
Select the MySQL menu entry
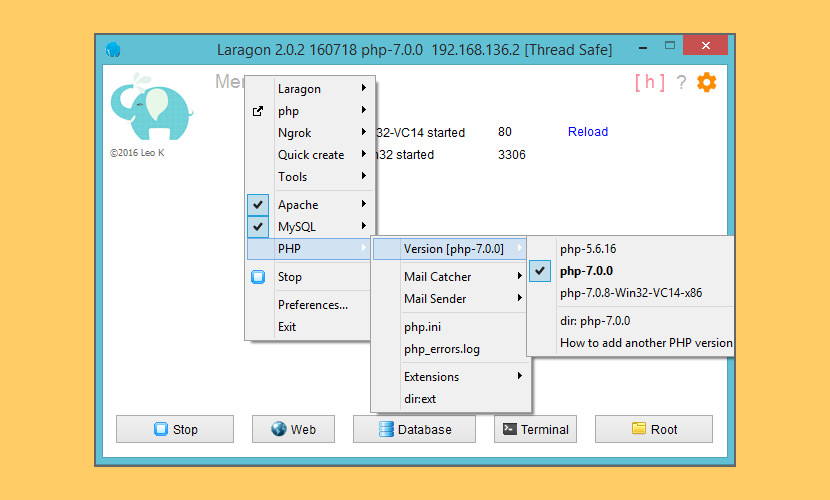[310, 226]
